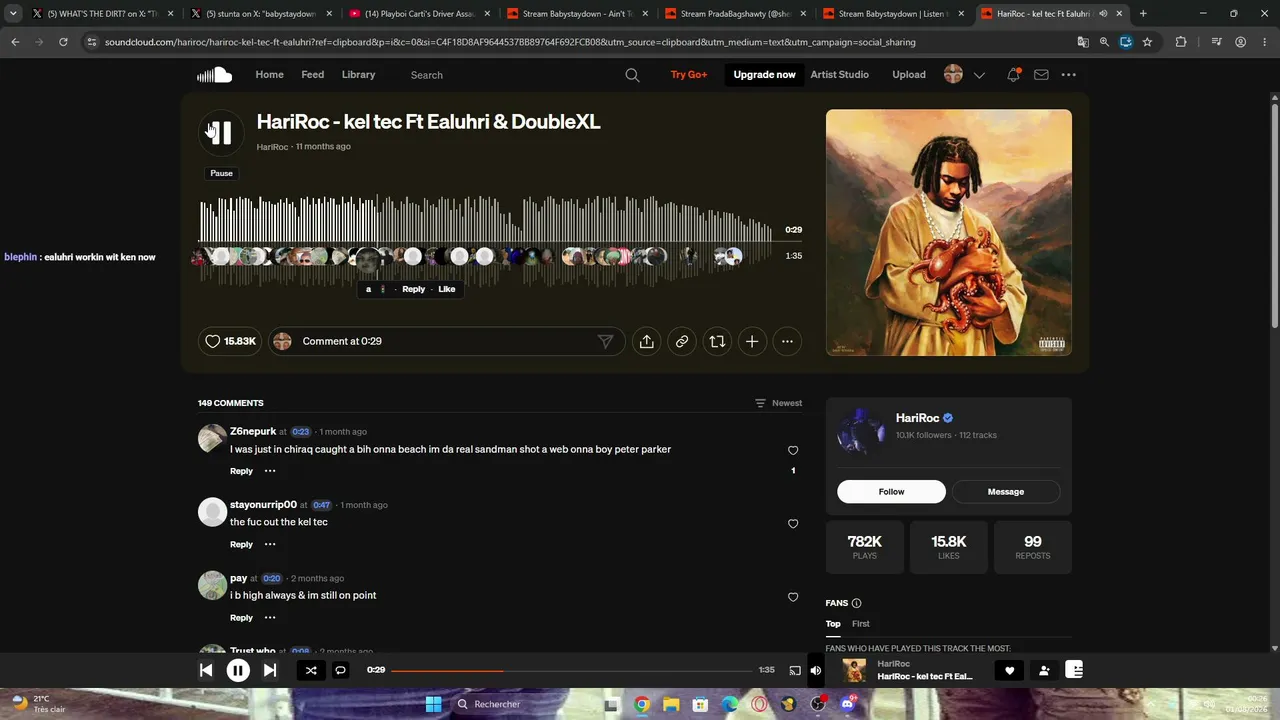Open the Windows Start menu
Screen dimensions: 1280x720
pyautogui.click(x=433, y=704)
